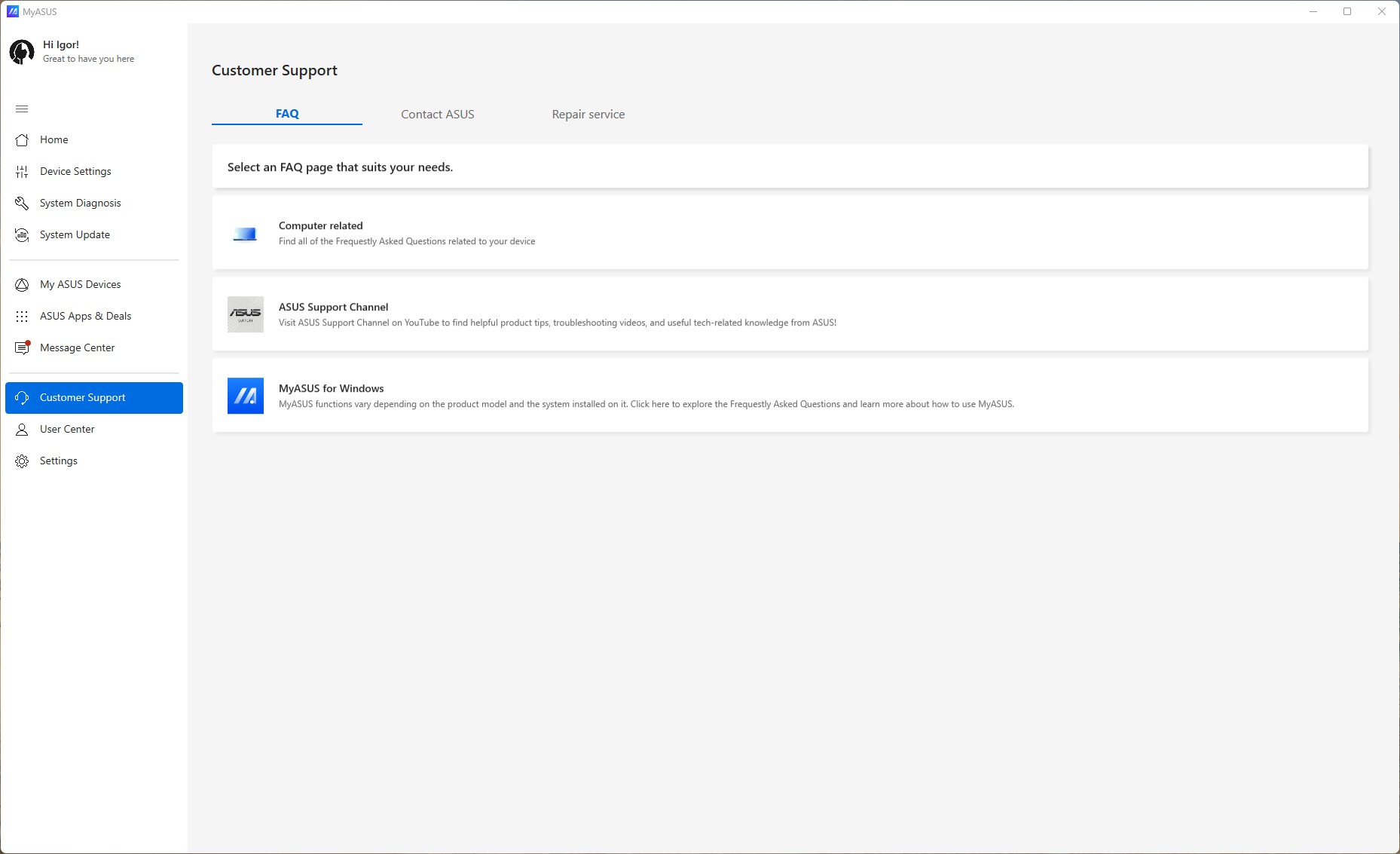
Task: Switch to the Contact ASUS tab
Action: (438, 115)
